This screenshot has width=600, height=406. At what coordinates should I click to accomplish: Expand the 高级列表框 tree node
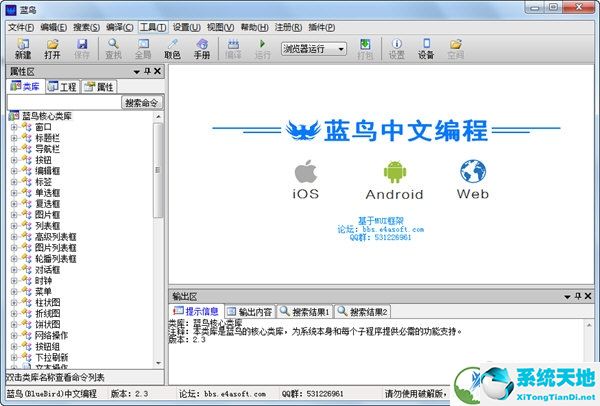14,236
